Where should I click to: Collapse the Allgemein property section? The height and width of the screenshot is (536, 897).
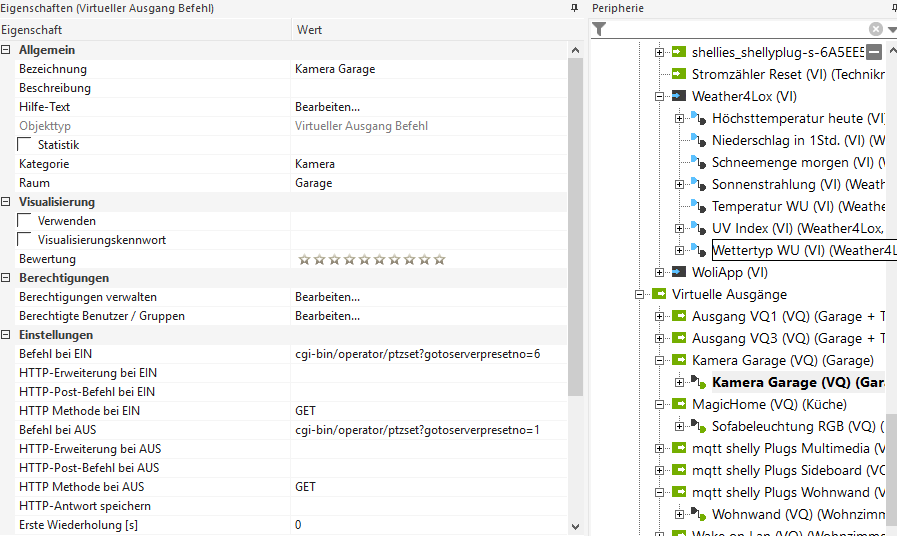(7, 50)
